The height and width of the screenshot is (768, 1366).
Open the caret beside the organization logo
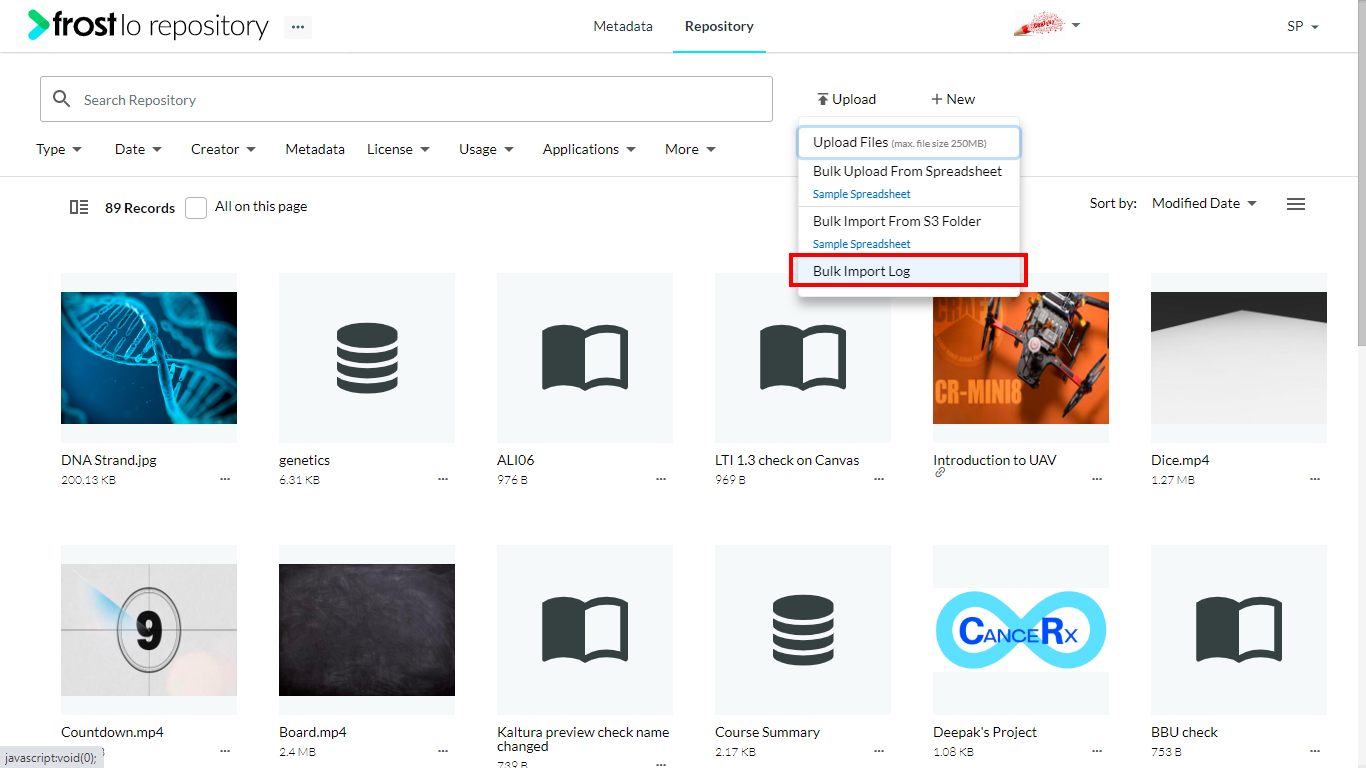pyautogui.click(x=1076, y=25)
